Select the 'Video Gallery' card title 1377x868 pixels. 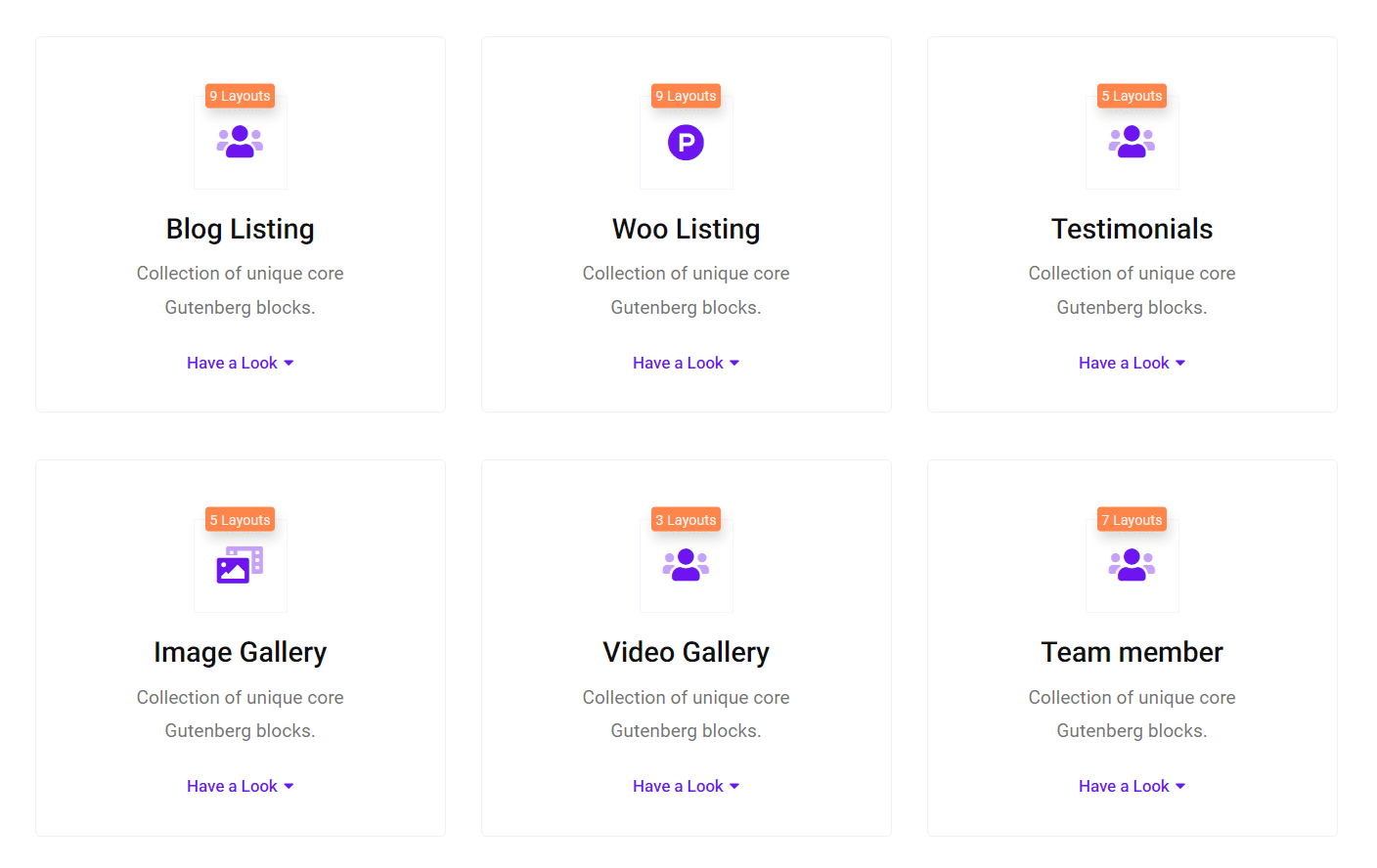point(686,652)
